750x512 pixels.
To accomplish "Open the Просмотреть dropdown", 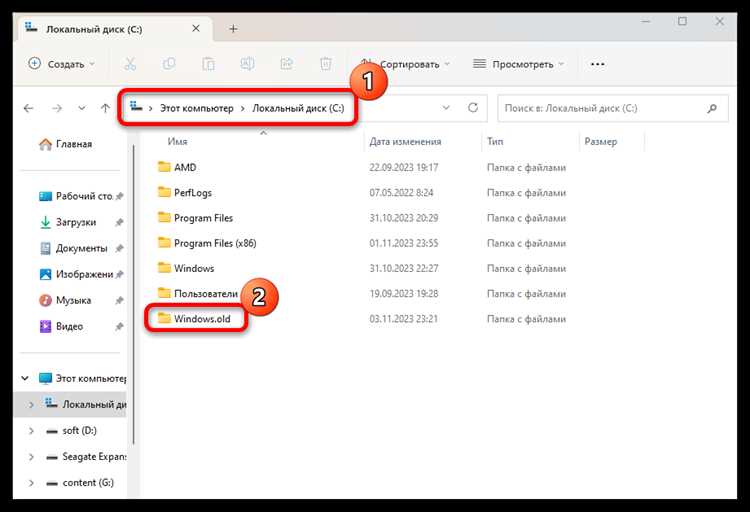I will click(519, 64).
